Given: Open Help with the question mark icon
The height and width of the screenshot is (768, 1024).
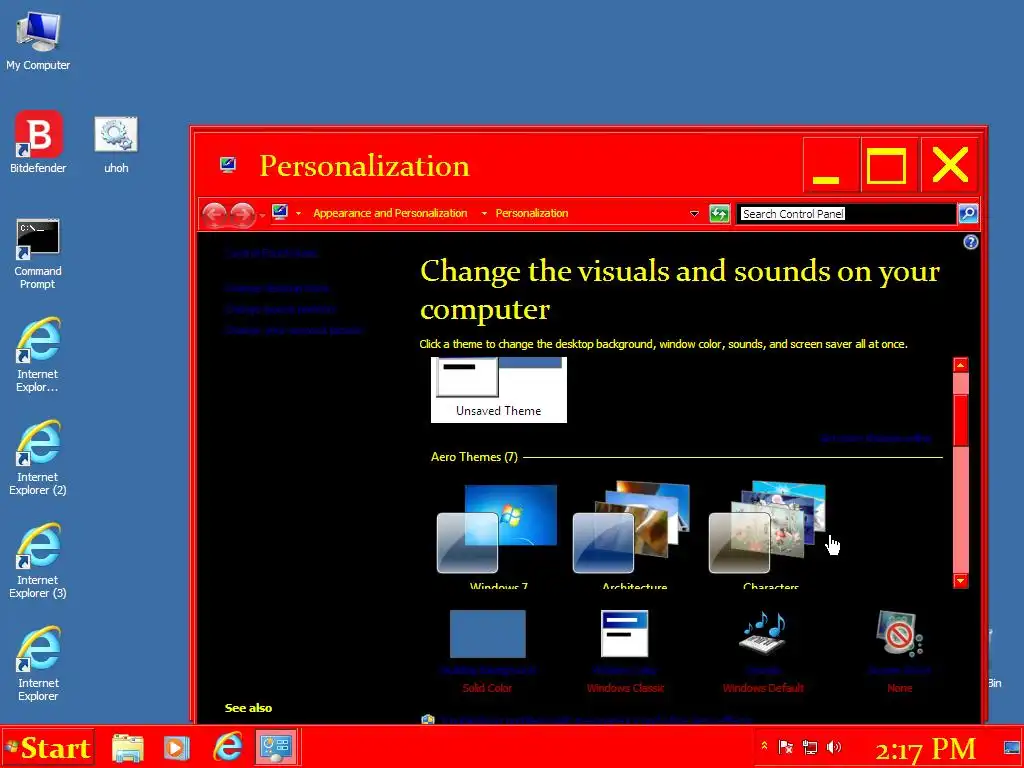Looking at the screenshot, I should pos(970,242).
